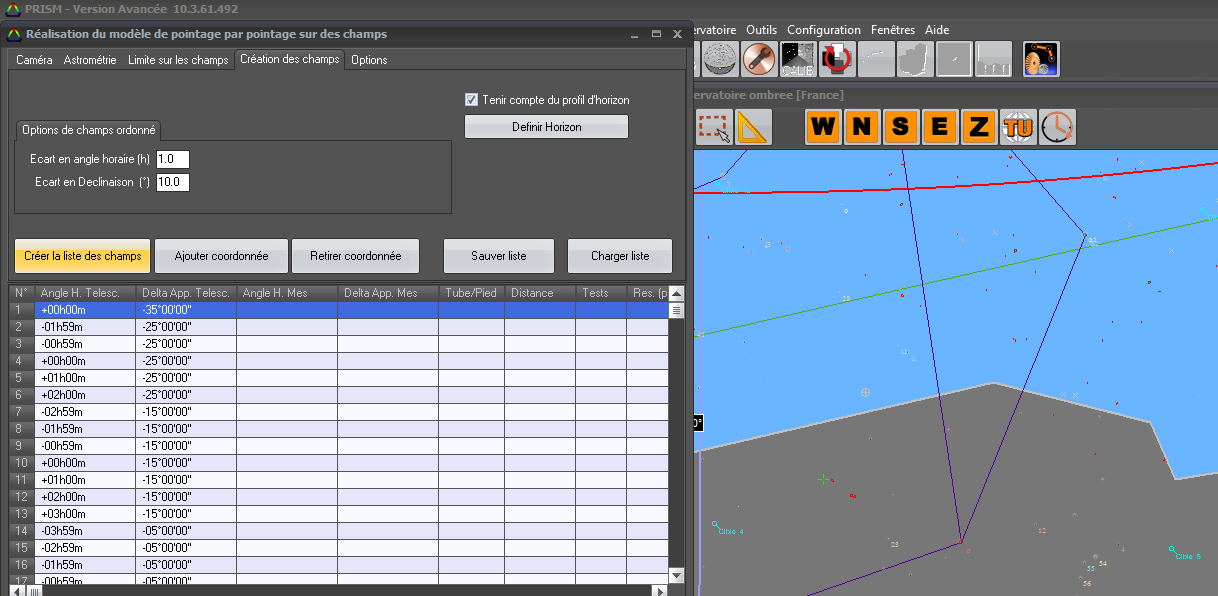This screenshot has width=1218, height=596.
Task: Click the 'Sauver liste' button
Action: point(498,256)
